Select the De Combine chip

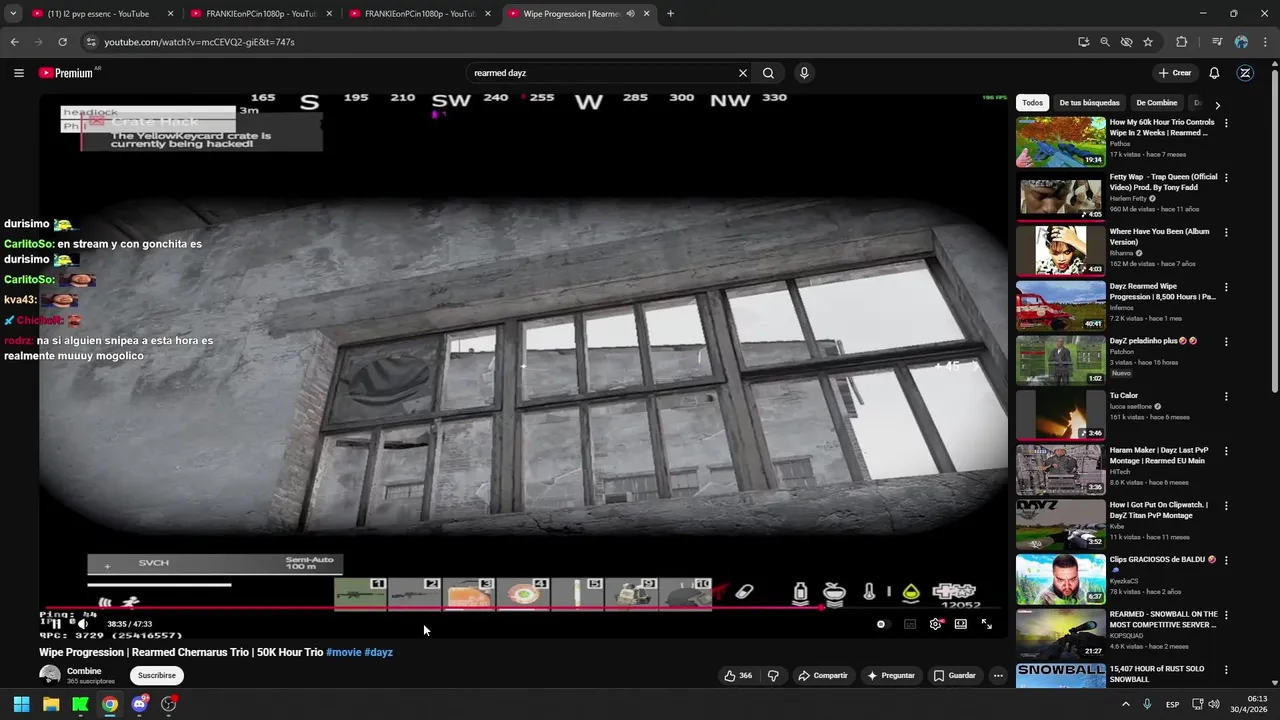click(x=1157, y=103)
